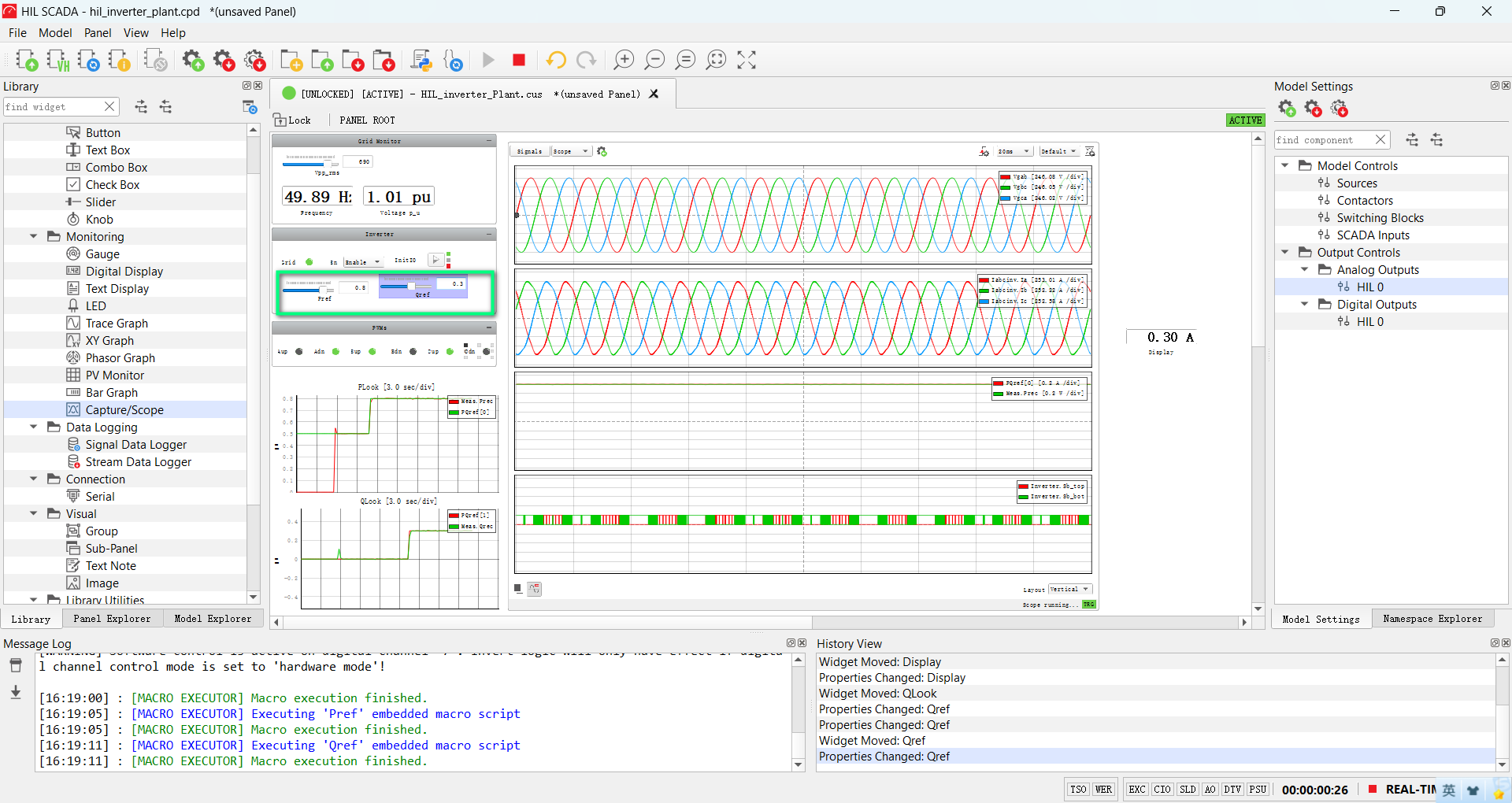
Task: Click the clear Message Log icon
Action: tap(16, 666)
